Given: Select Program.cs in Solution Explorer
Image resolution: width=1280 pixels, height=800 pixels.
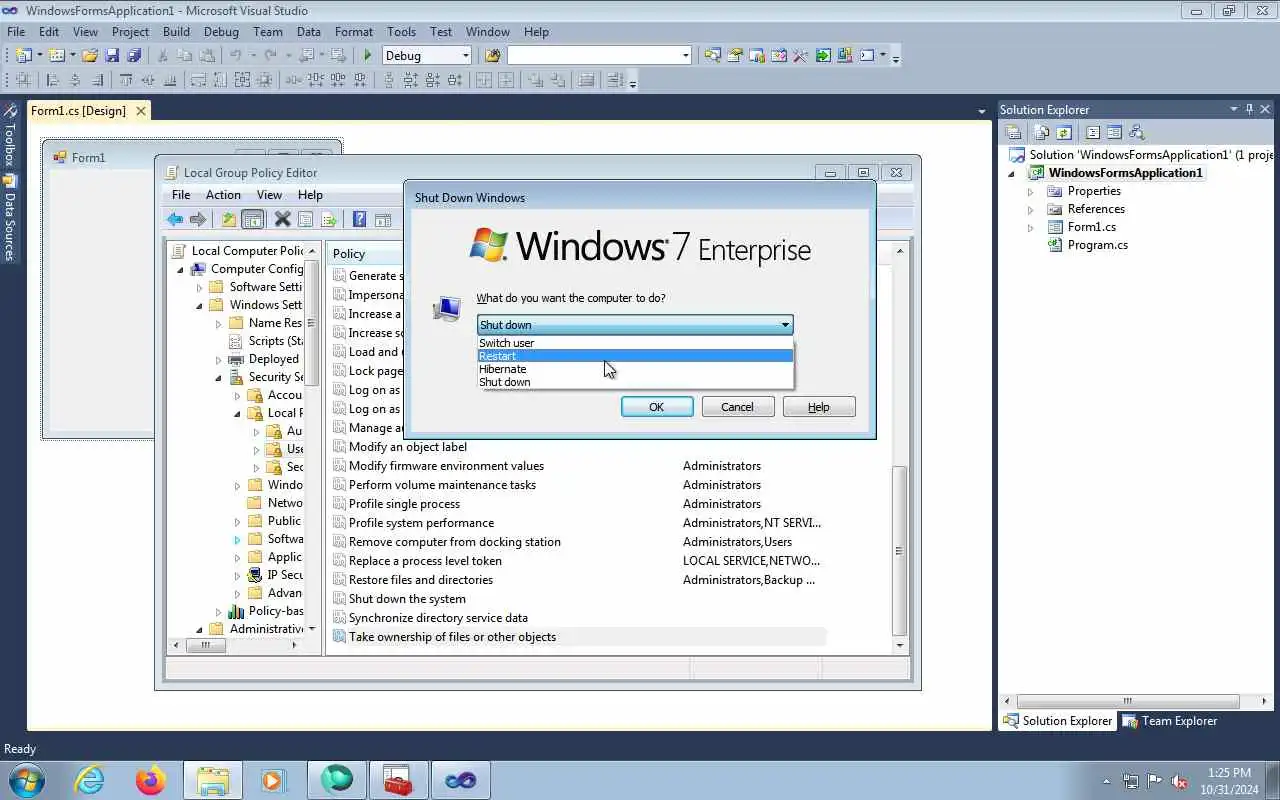Looking at the screenshot, I should [x=1097, y=245].
